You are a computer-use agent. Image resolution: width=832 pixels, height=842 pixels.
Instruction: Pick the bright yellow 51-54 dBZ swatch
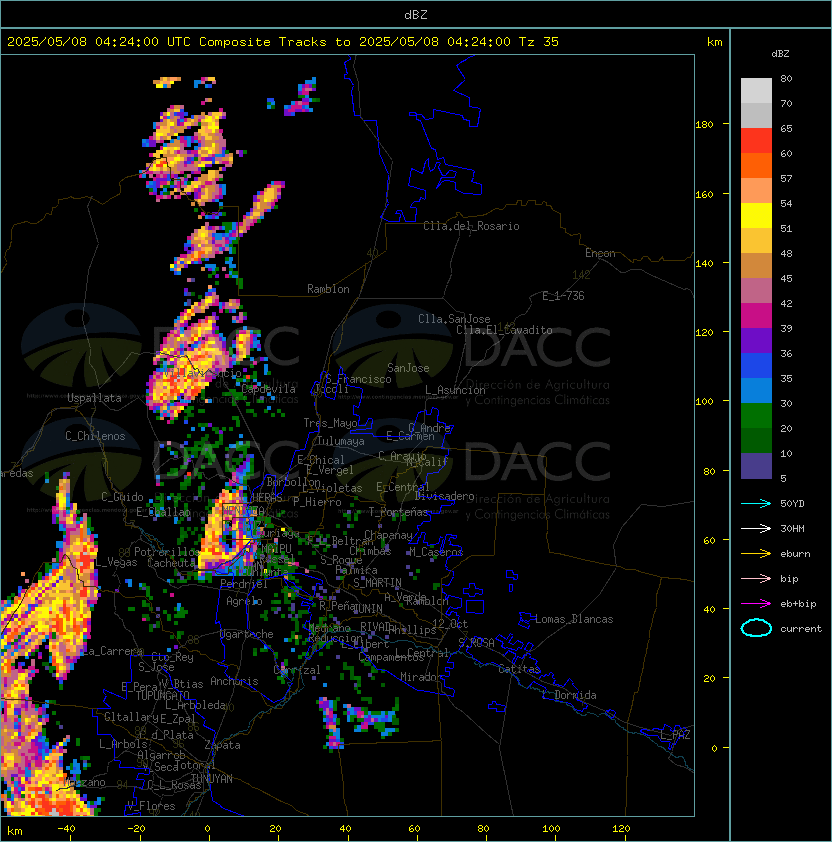(756, 216)
